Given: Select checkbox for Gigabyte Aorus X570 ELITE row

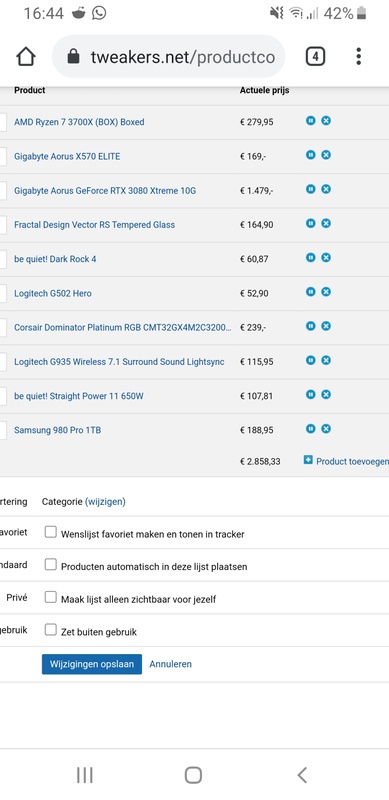Looking at the screenshot, I should [3, 156].
